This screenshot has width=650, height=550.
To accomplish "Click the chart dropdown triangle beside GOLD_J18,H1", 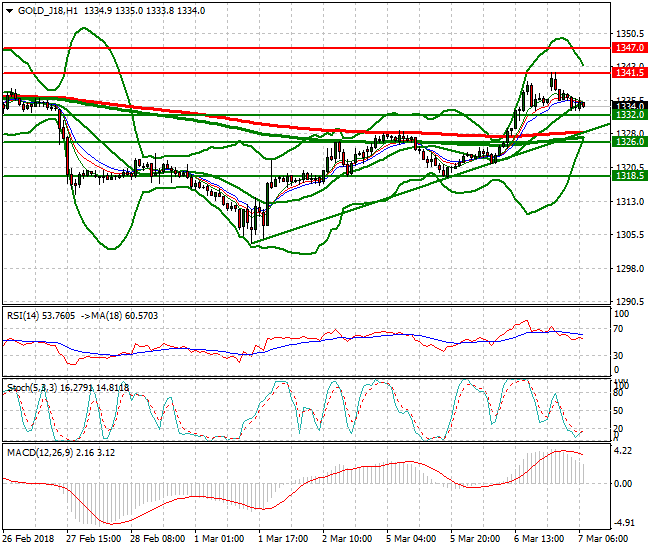I will point(10,11).
